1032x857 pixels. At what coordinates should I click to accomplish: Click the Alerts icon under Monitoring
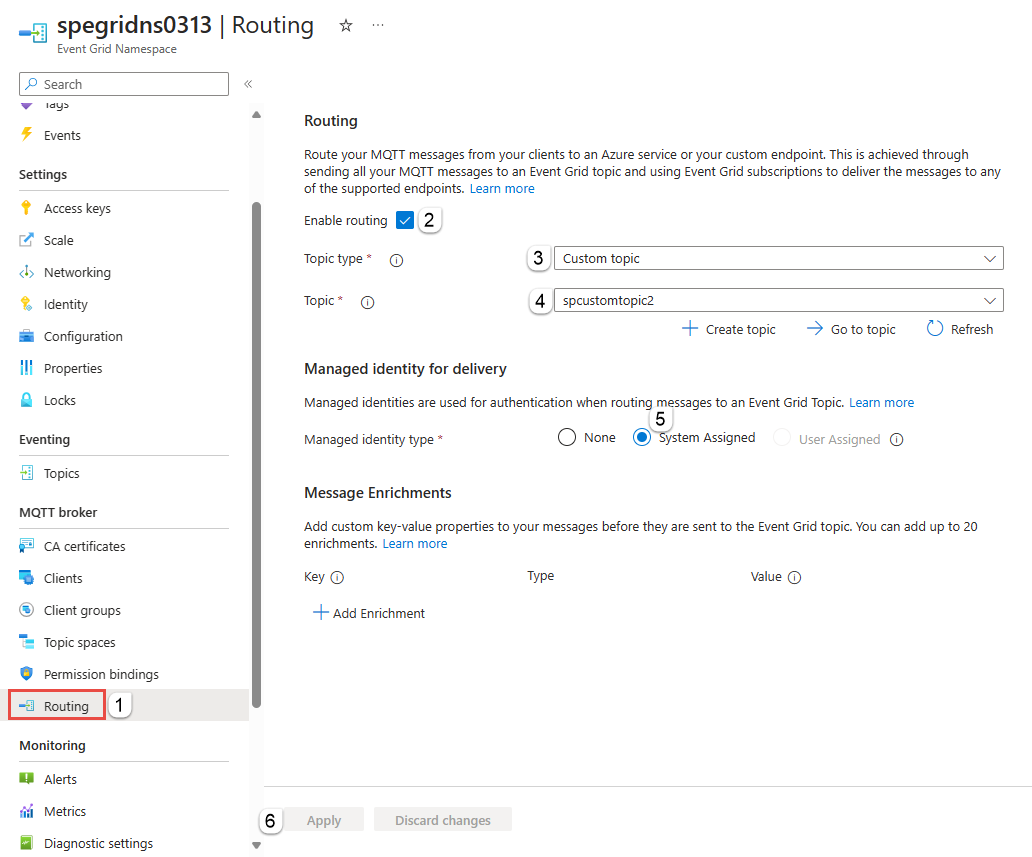point(26,779)
